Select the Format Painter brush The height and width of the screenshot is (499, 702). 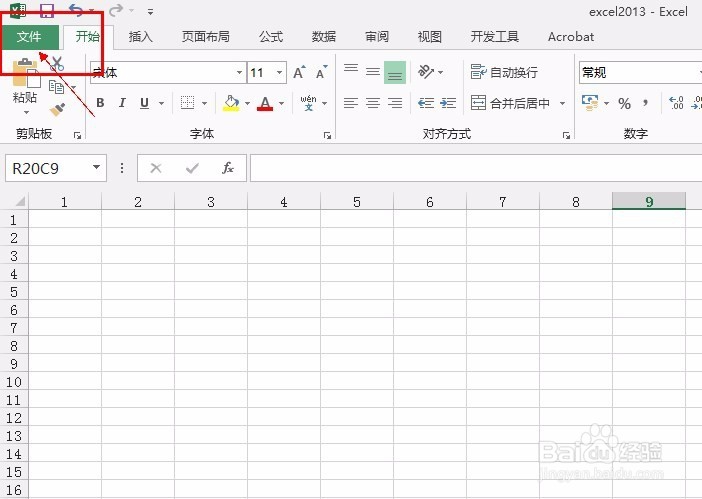(57, 109)
